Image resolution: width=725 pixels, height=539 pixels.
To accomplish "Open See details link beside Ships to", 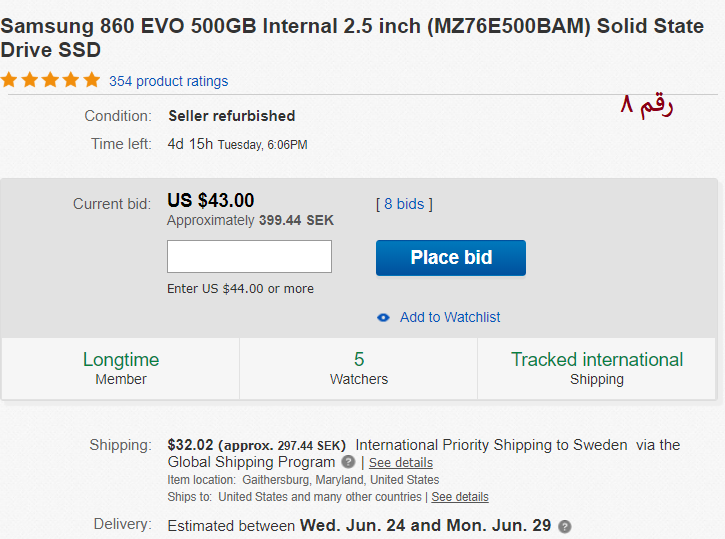I will (460, 497).
